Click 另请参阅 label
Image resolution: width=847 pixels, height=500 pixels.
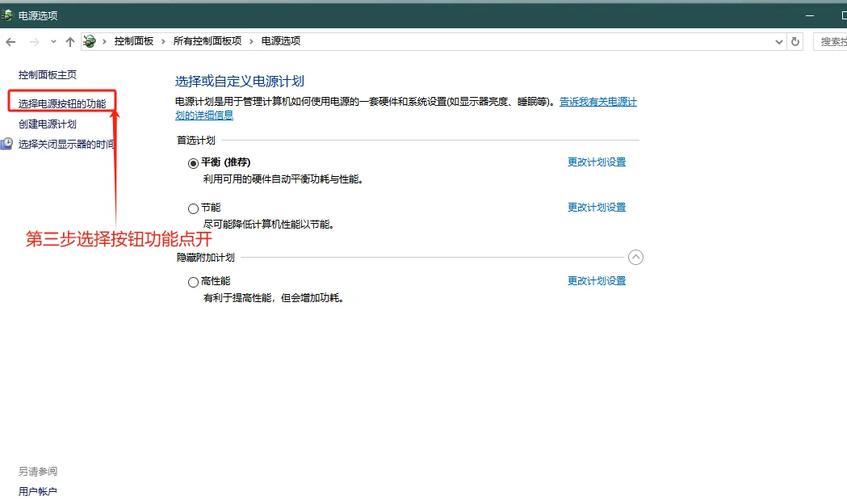(38, 471)
